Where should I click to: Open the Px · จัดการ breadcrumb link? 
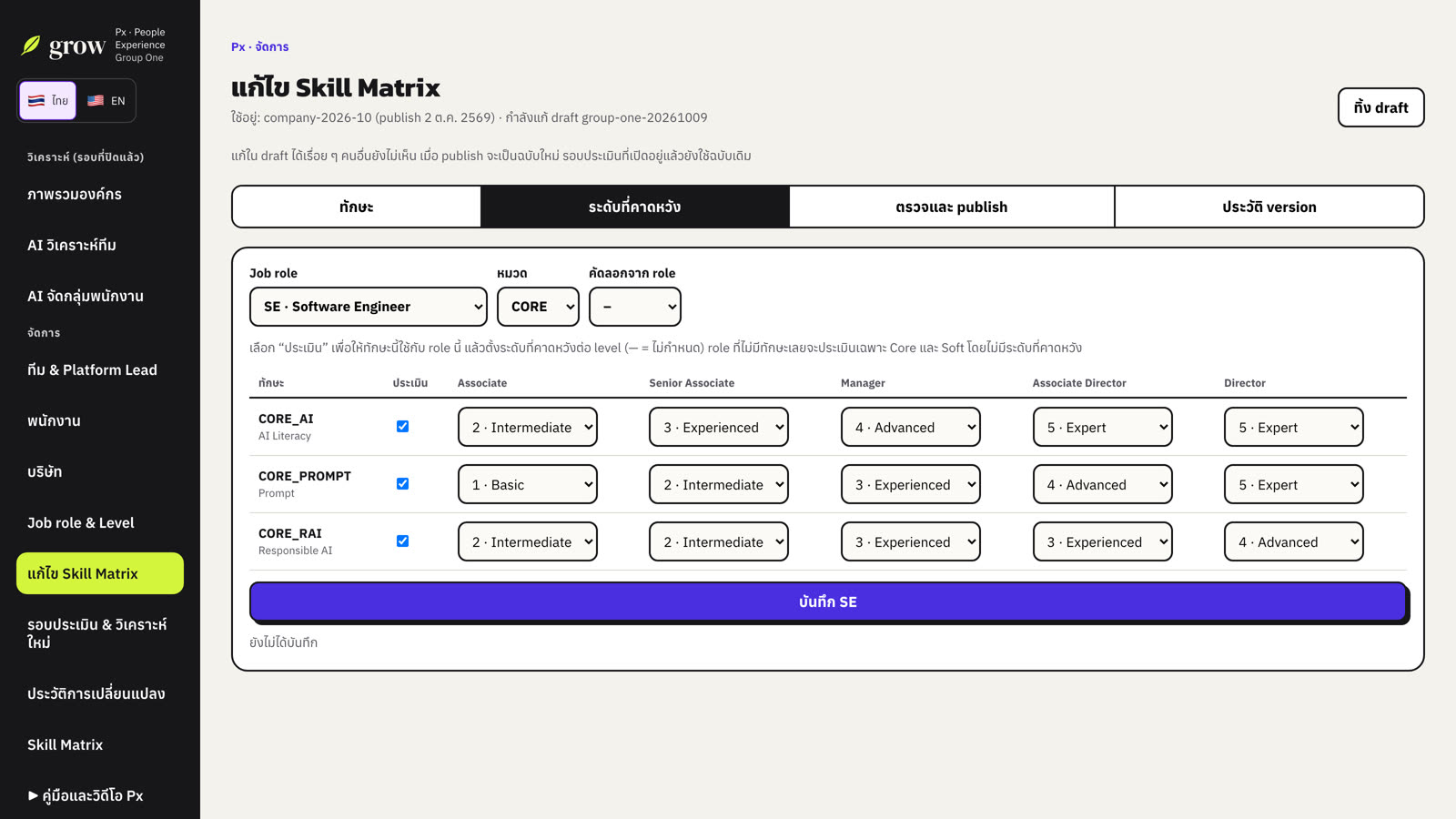point(259,46)
